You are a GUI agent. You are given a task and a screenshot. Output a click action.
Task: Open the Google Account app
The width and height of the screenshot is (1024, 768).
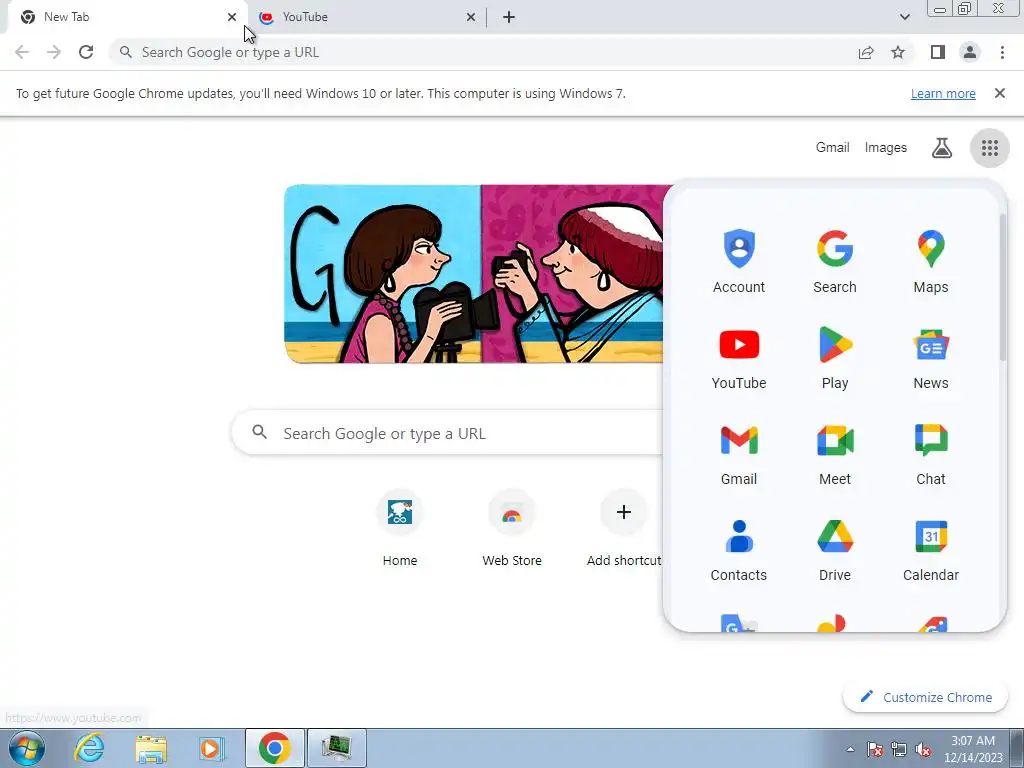(739, 261)
